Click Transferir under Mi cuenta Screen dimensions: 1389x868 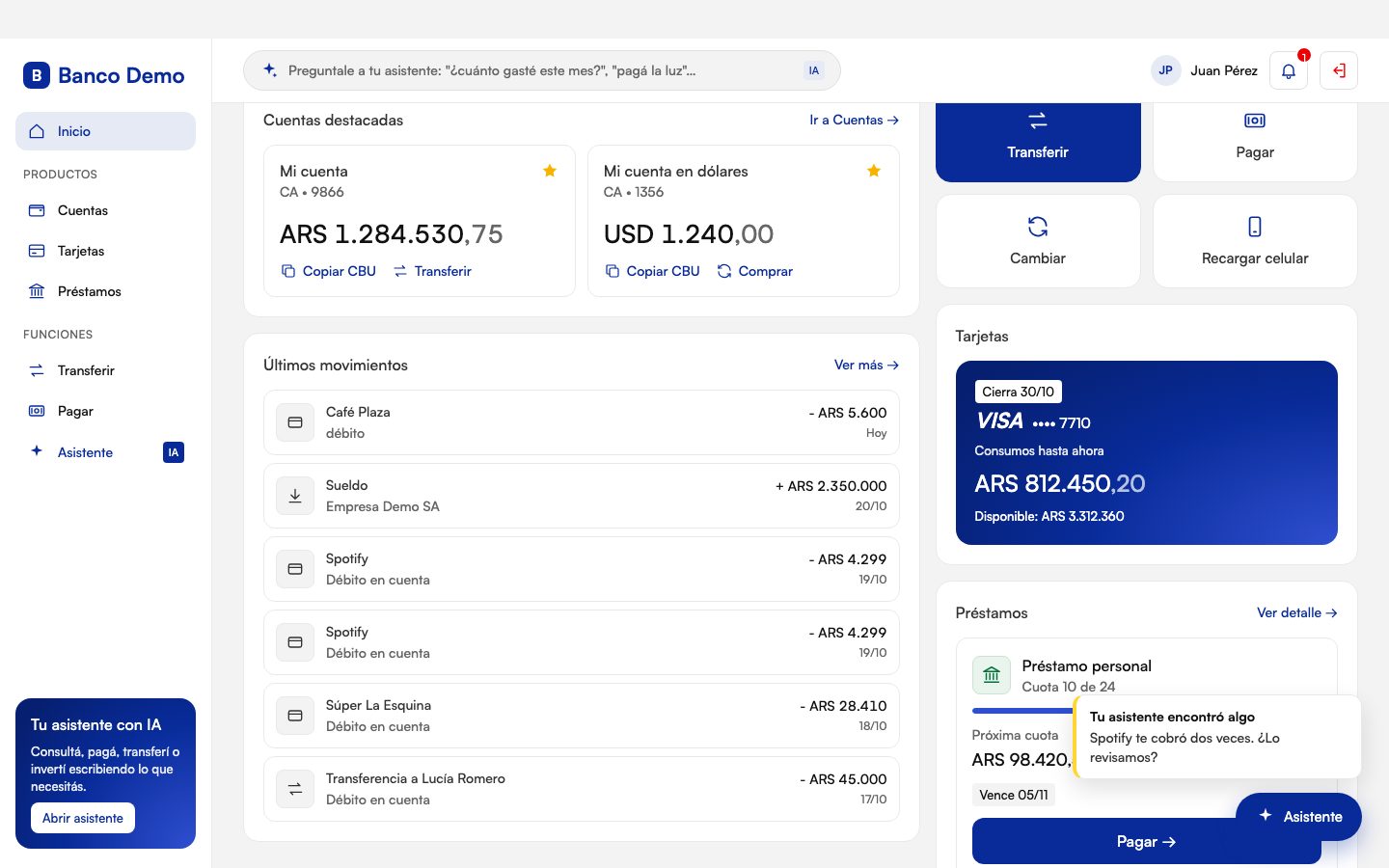coord(432,271)
